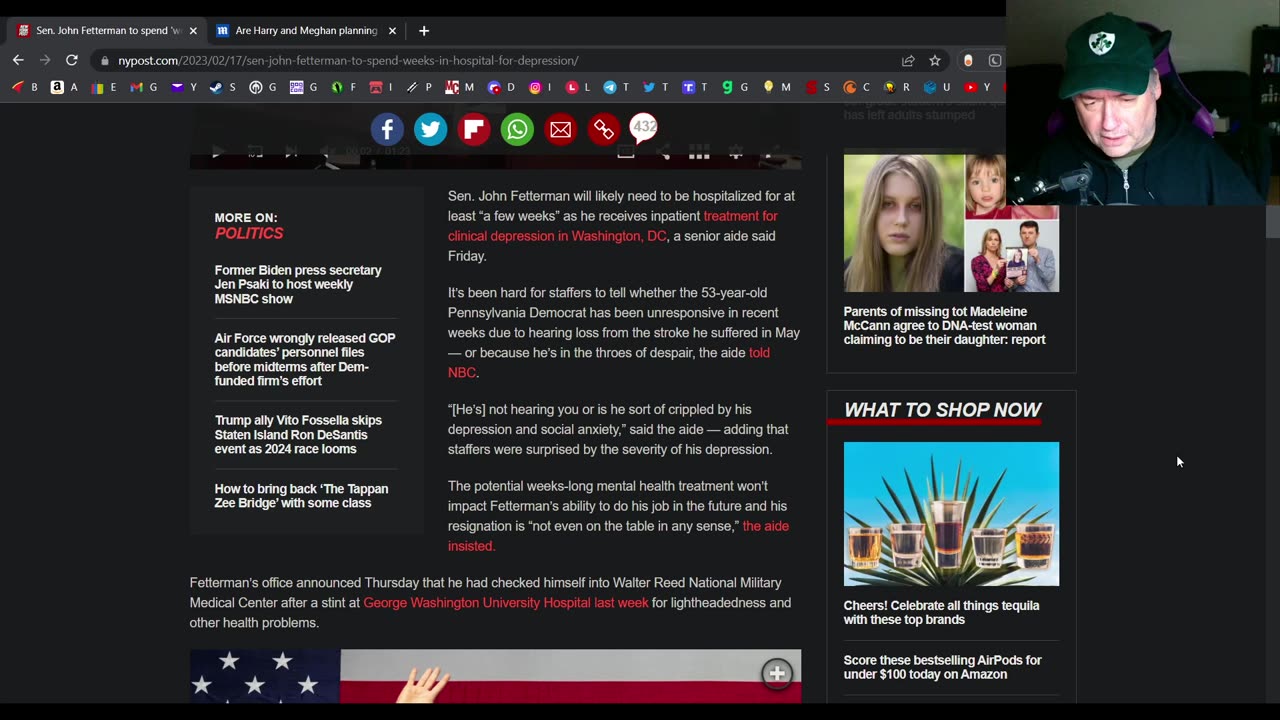
Task: Open the Politics section link
Action: click(x=249, y=233)
